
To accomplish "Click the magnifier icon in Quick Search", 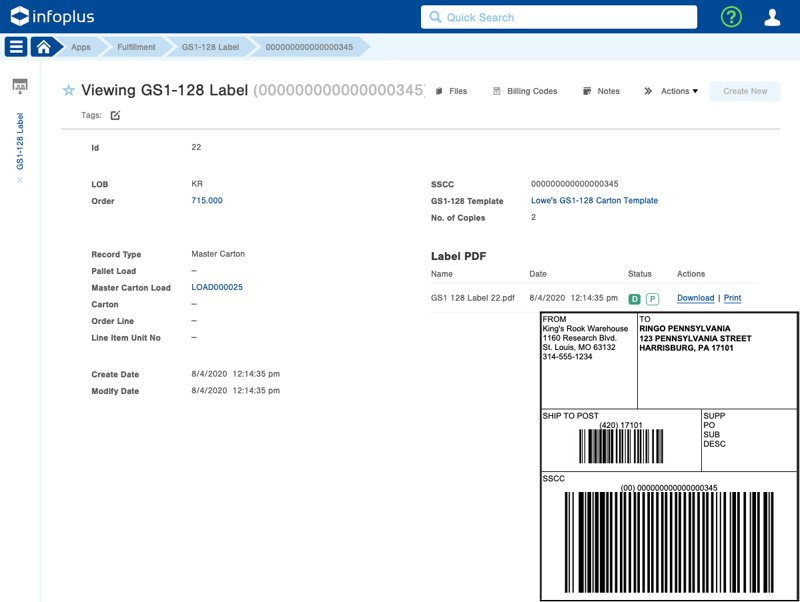I will [434, 17].
